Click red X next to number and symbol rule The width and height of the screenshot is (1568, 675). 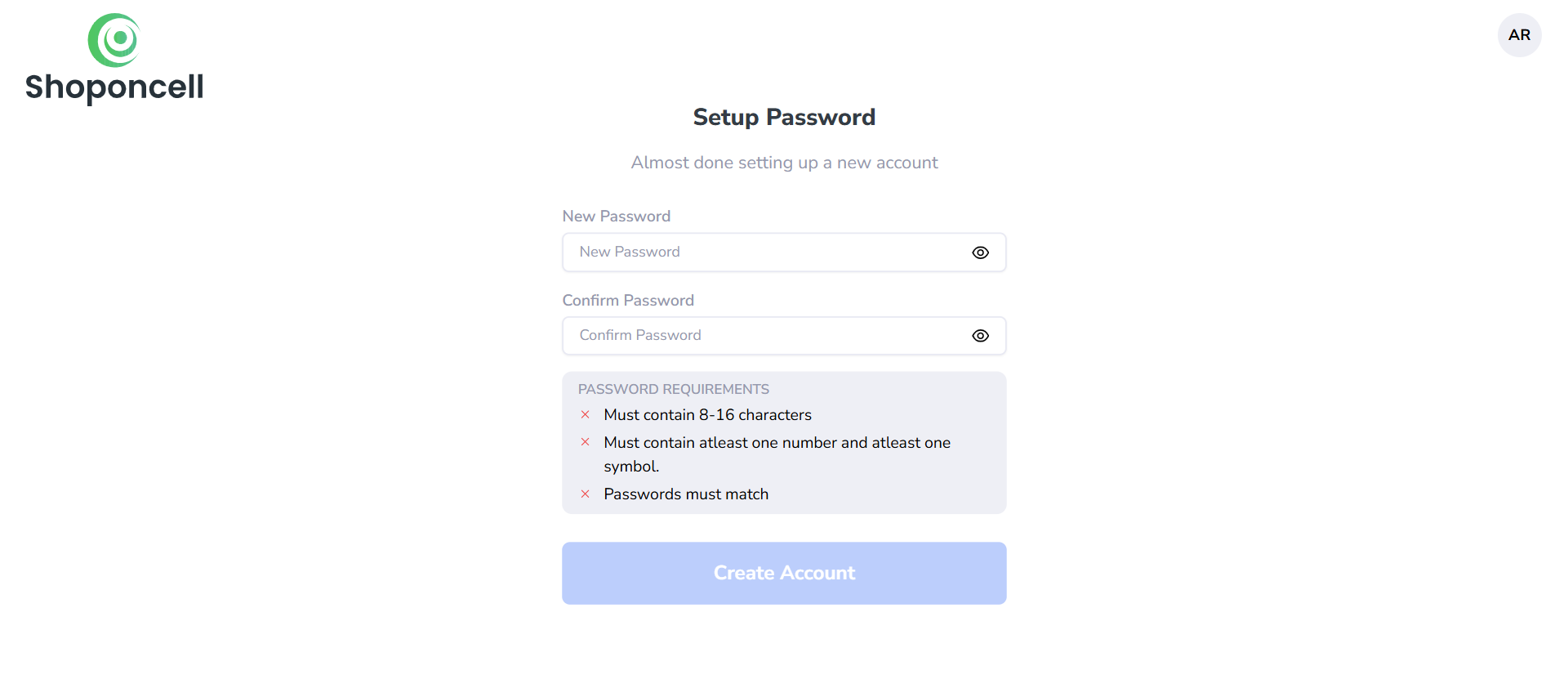[585, 442]
